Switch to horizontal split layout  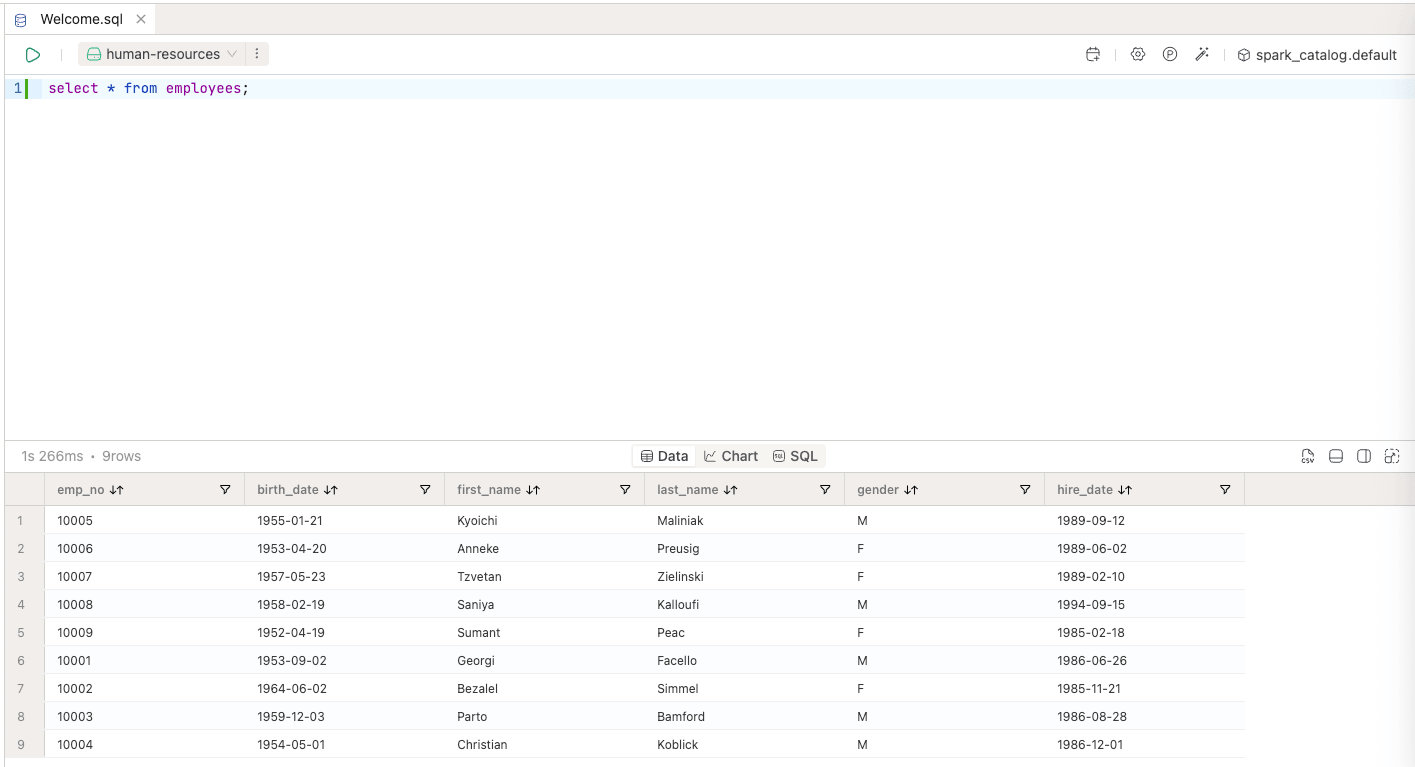coord(1335,456)
